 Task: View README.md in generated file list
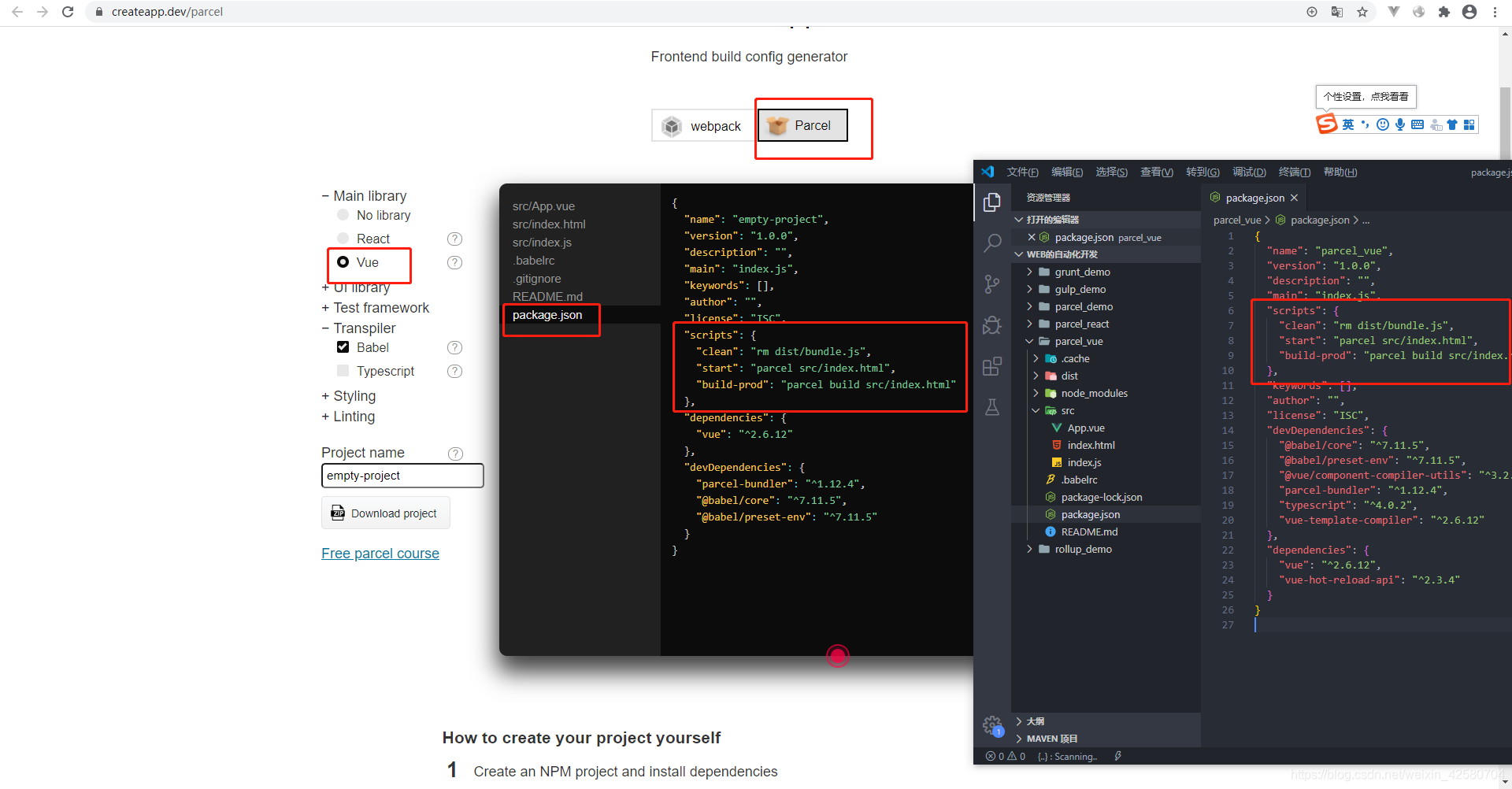tap(547, 297)
